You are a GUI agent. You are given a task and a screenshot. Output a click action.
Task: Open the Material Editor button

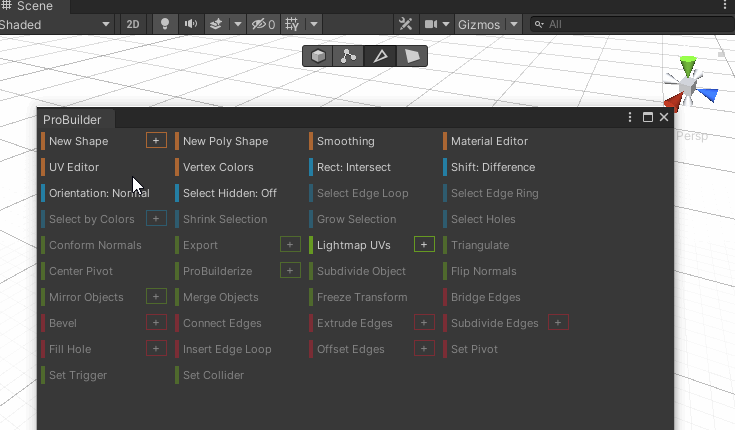click(489, 141)
